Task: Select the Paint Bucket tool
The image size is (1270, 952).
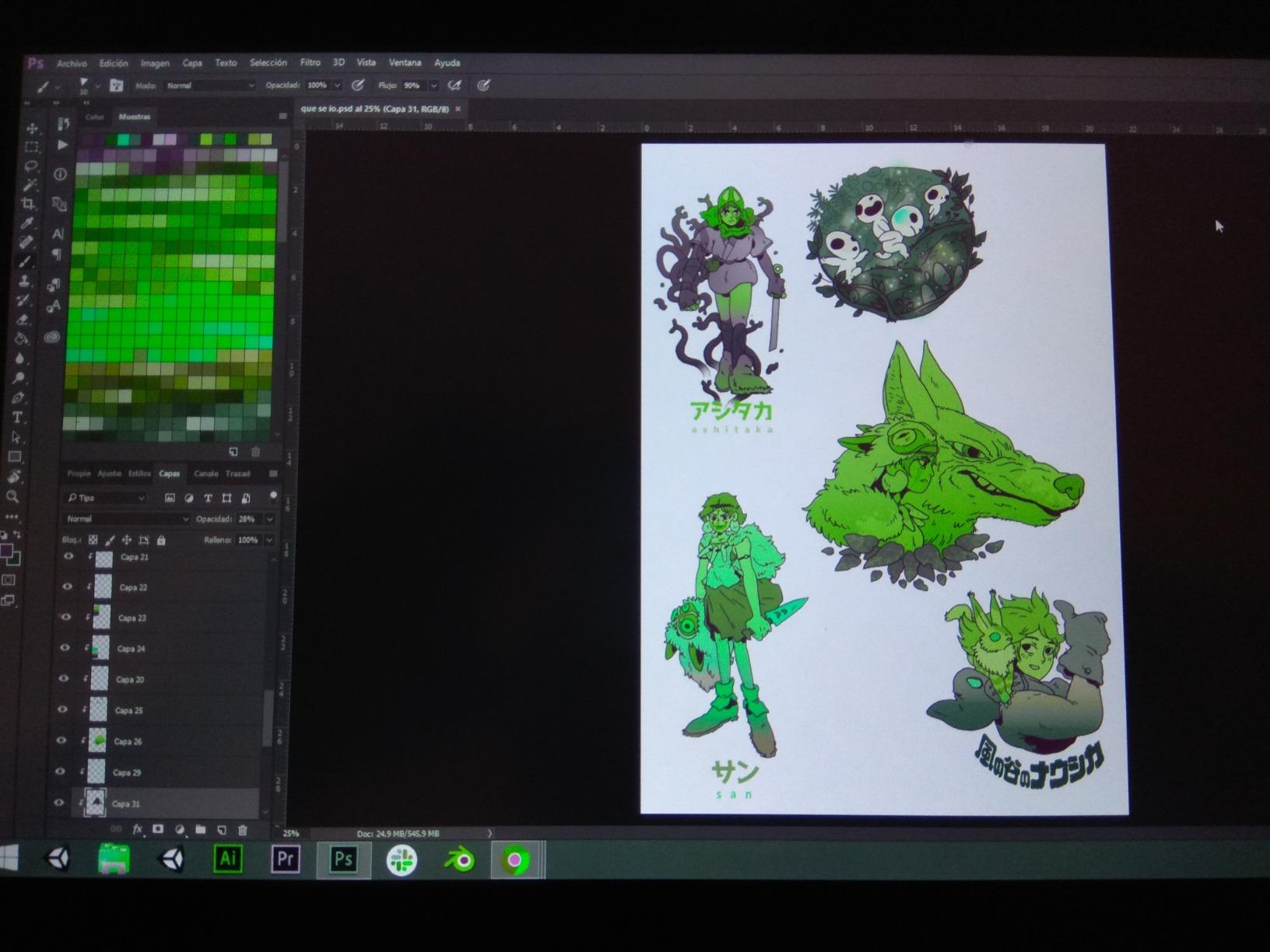Action: tap(22, 339)
